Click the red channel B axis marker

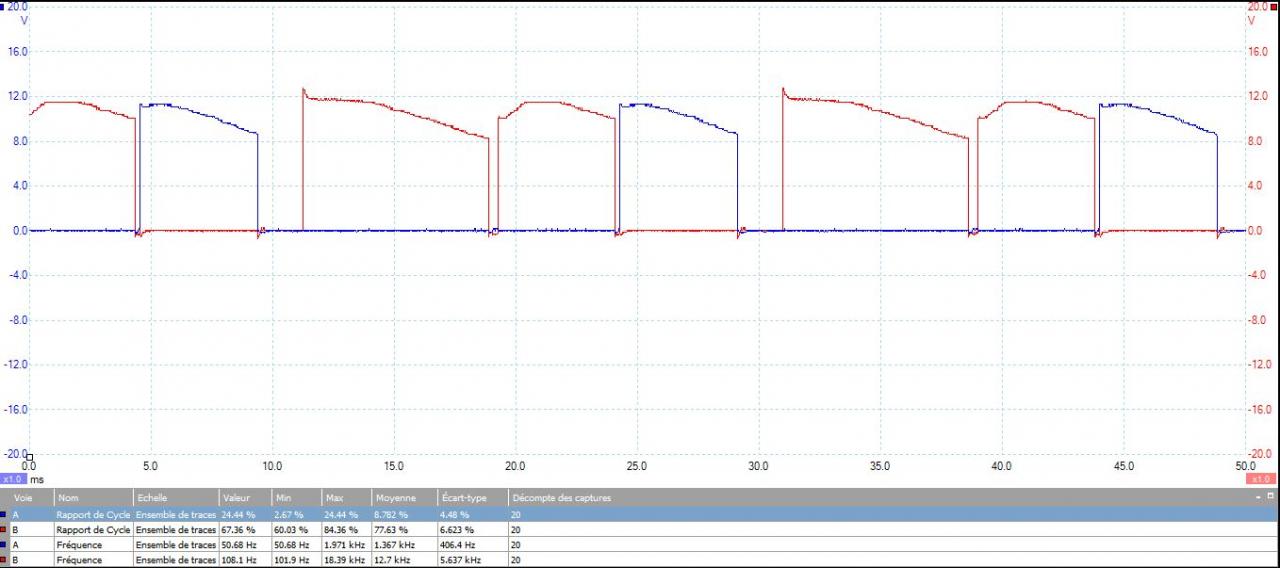coord(1275,6)
